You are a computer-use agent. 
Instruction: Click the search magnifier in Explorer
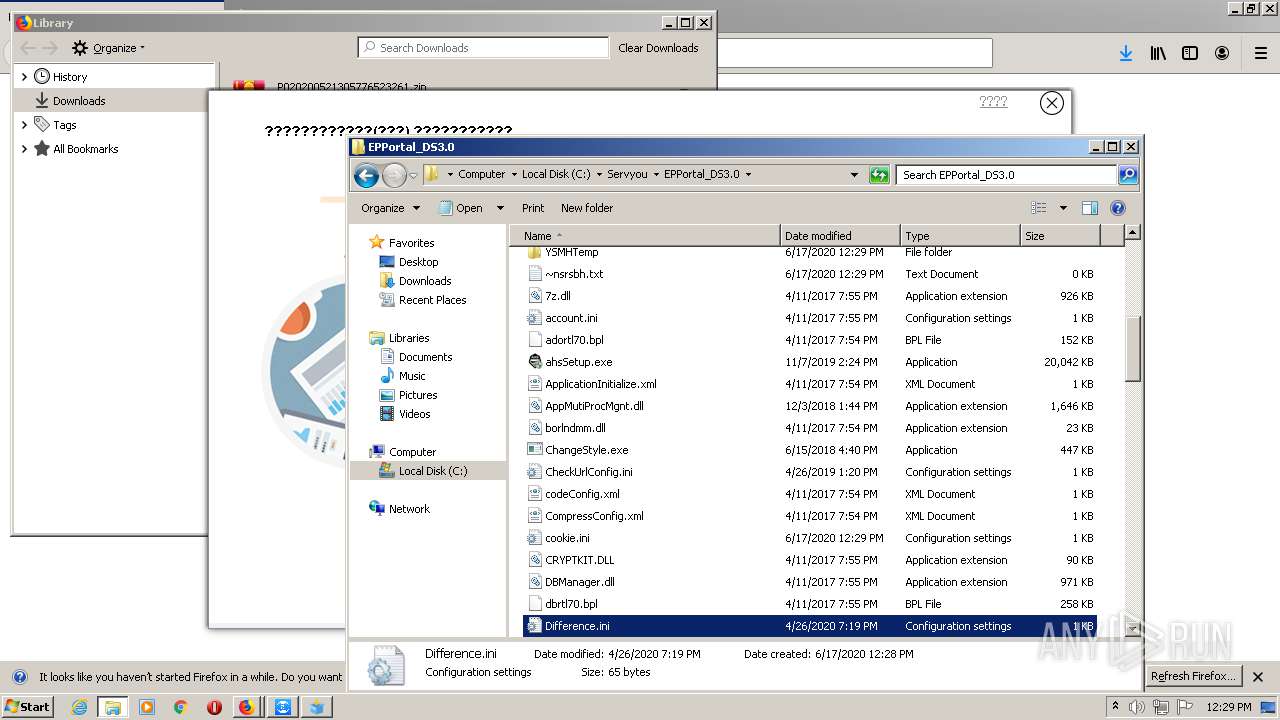(x=1127, y=175)
